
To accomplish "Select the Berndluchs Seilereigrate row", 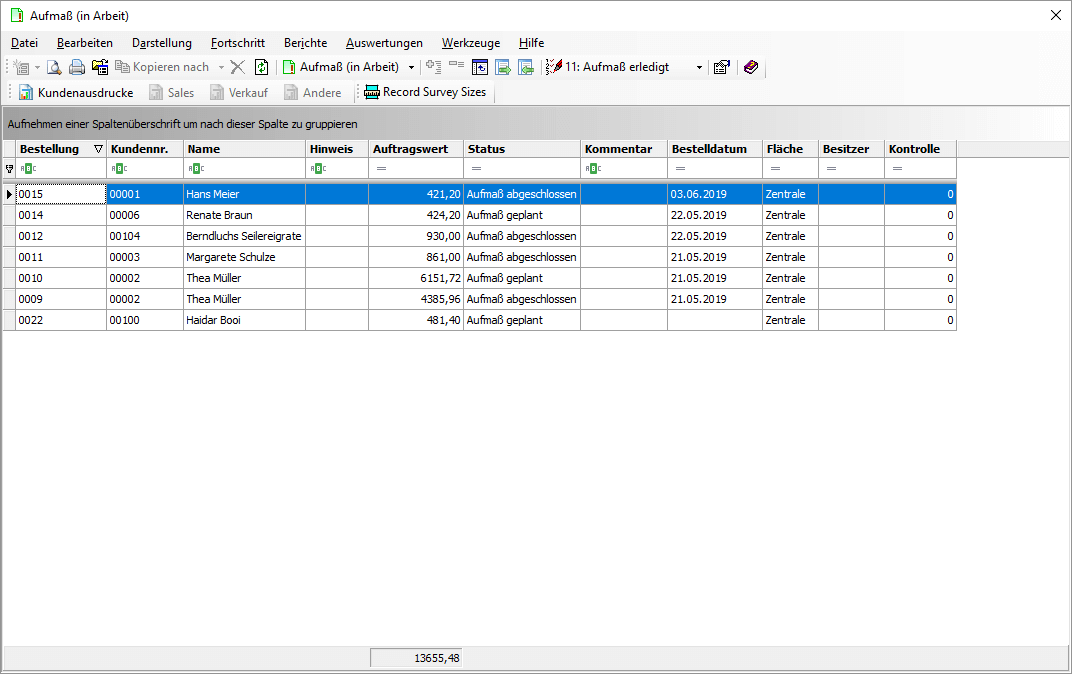I will pos(479,237).
